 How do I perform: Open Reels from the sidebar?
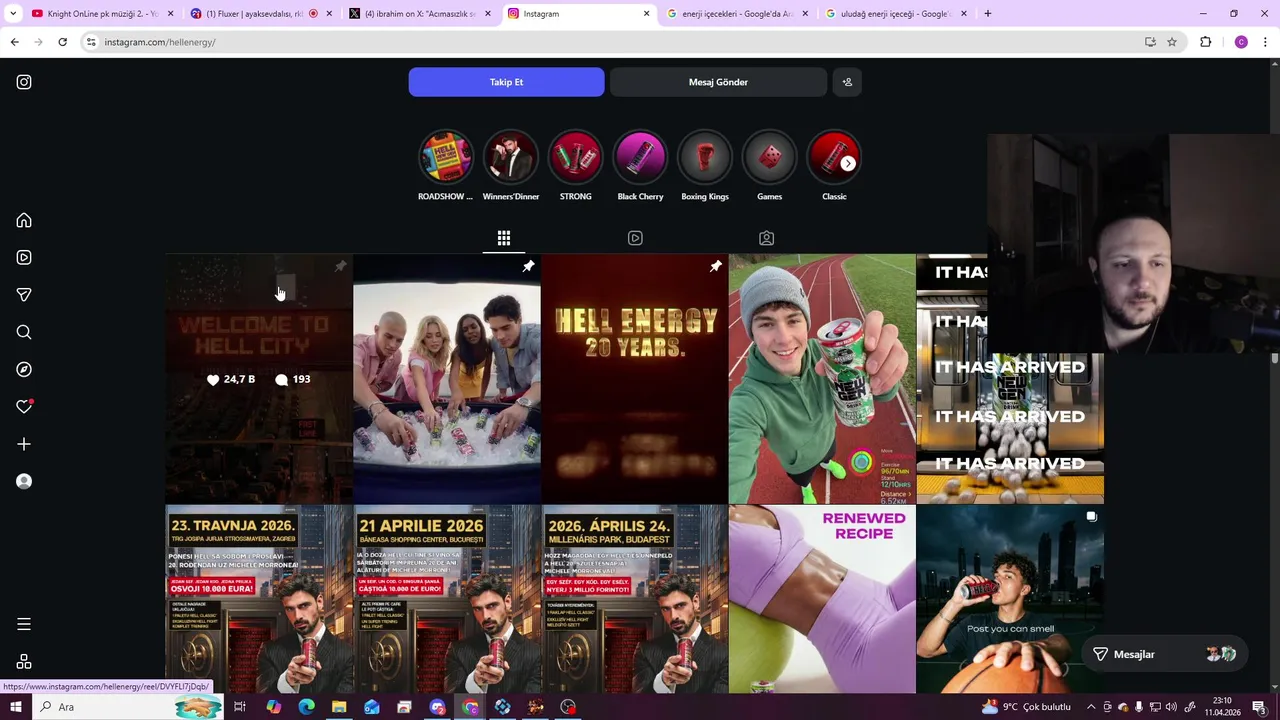click(24, 257)
